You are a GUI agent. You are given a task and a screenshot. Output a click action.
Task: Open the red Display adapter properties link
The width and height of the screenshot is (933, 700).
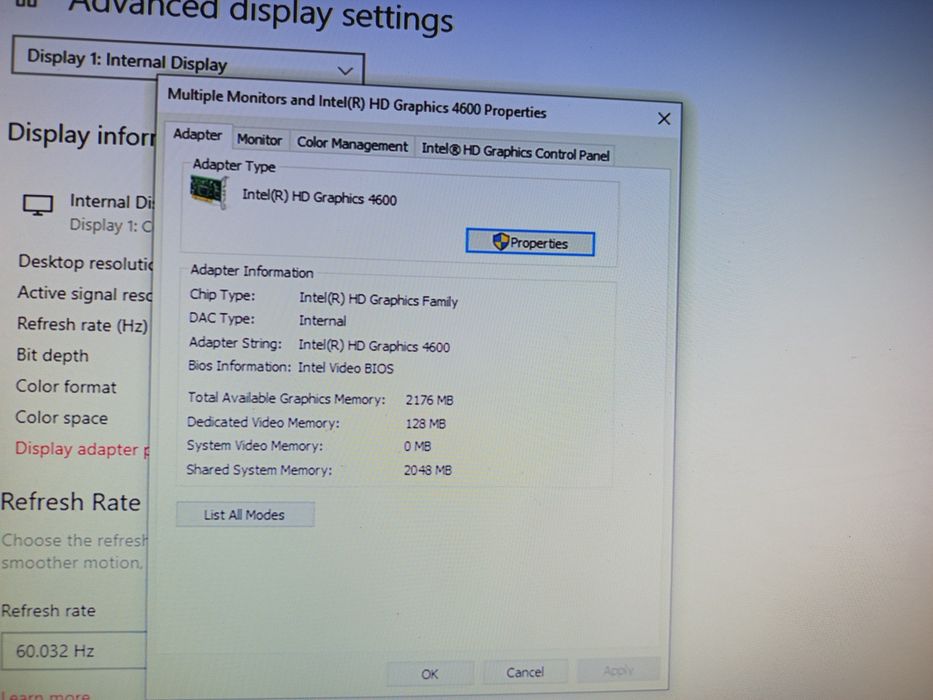(82, 449)
